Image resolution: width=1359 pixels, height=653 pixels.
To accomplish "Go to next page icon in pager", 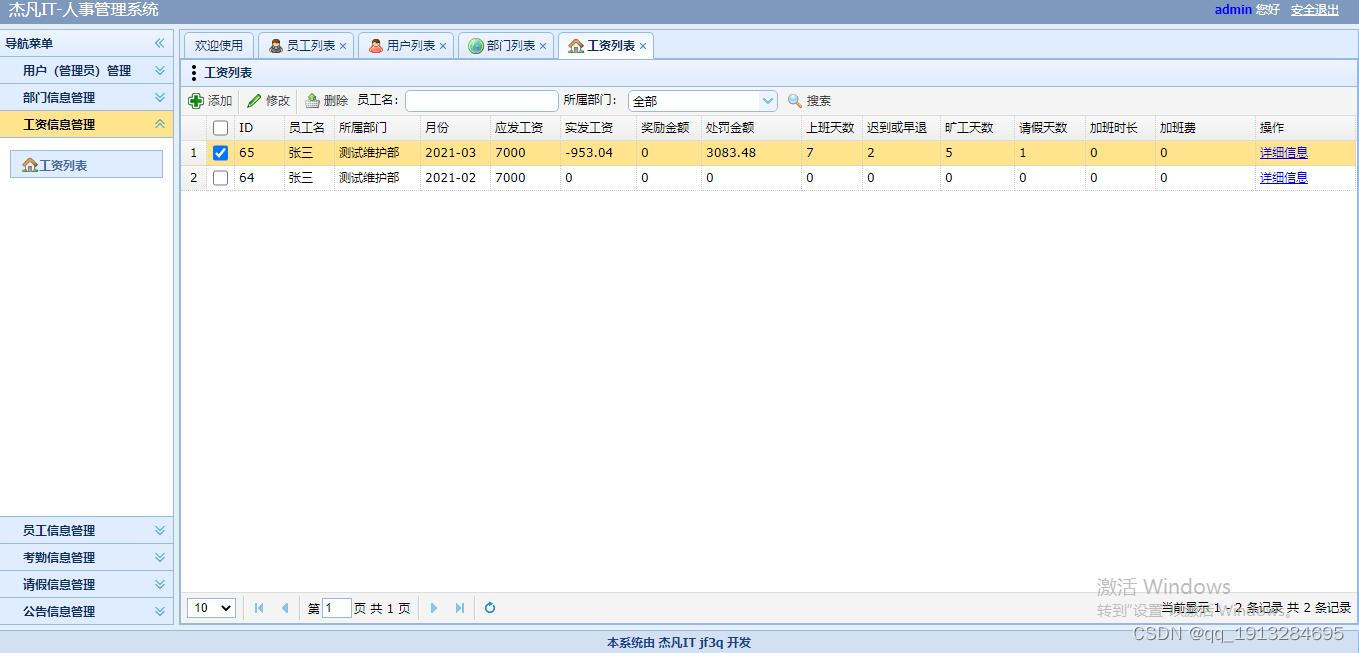I will pyautogui.click(x=433, y=608).
